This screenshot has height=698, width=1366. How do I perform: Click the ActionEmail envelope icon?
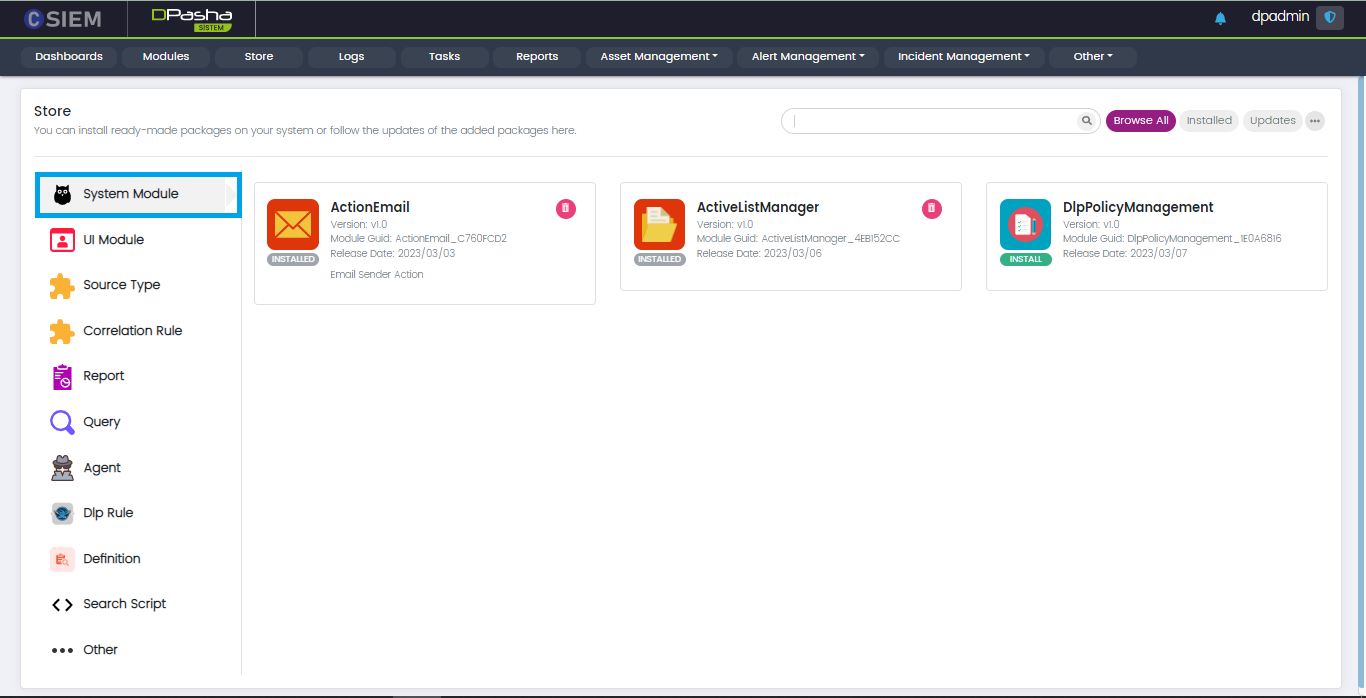293,225
